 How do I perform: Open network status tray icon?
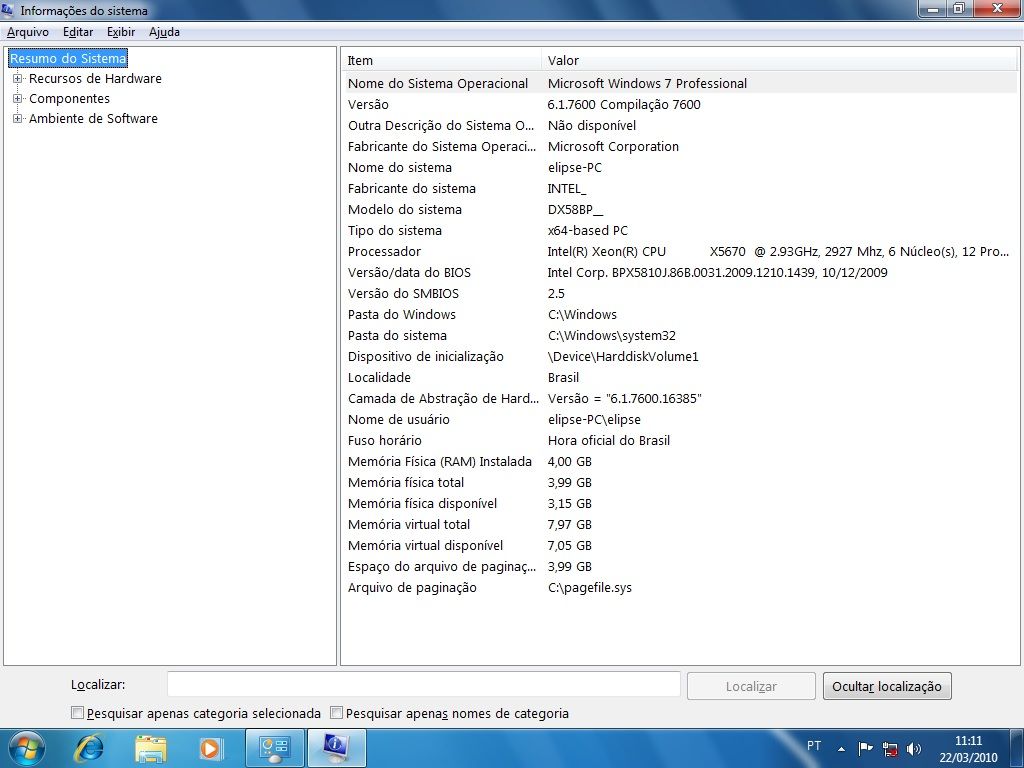[889, 748]
